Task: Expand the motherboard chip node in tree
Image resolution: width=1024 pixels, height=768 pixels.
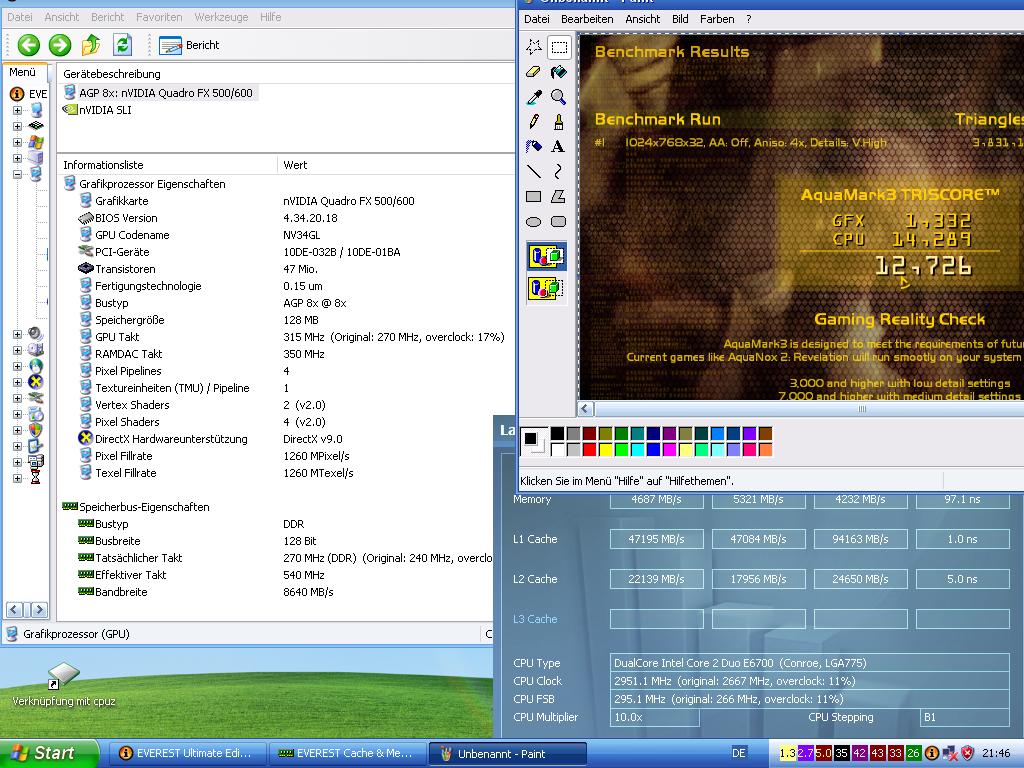Action: pyautogui.click(x=18, y=126)
